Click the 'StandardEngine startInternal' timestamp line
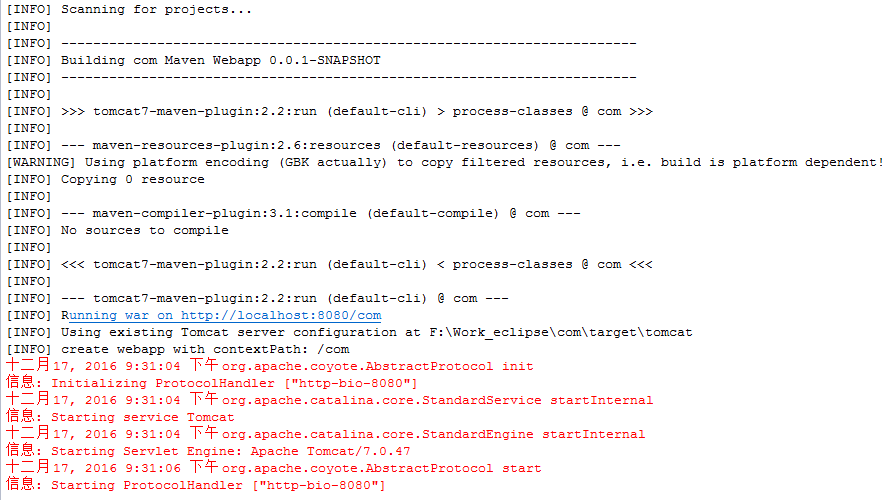The image size is (886, 500). click(x=325, y=433)
